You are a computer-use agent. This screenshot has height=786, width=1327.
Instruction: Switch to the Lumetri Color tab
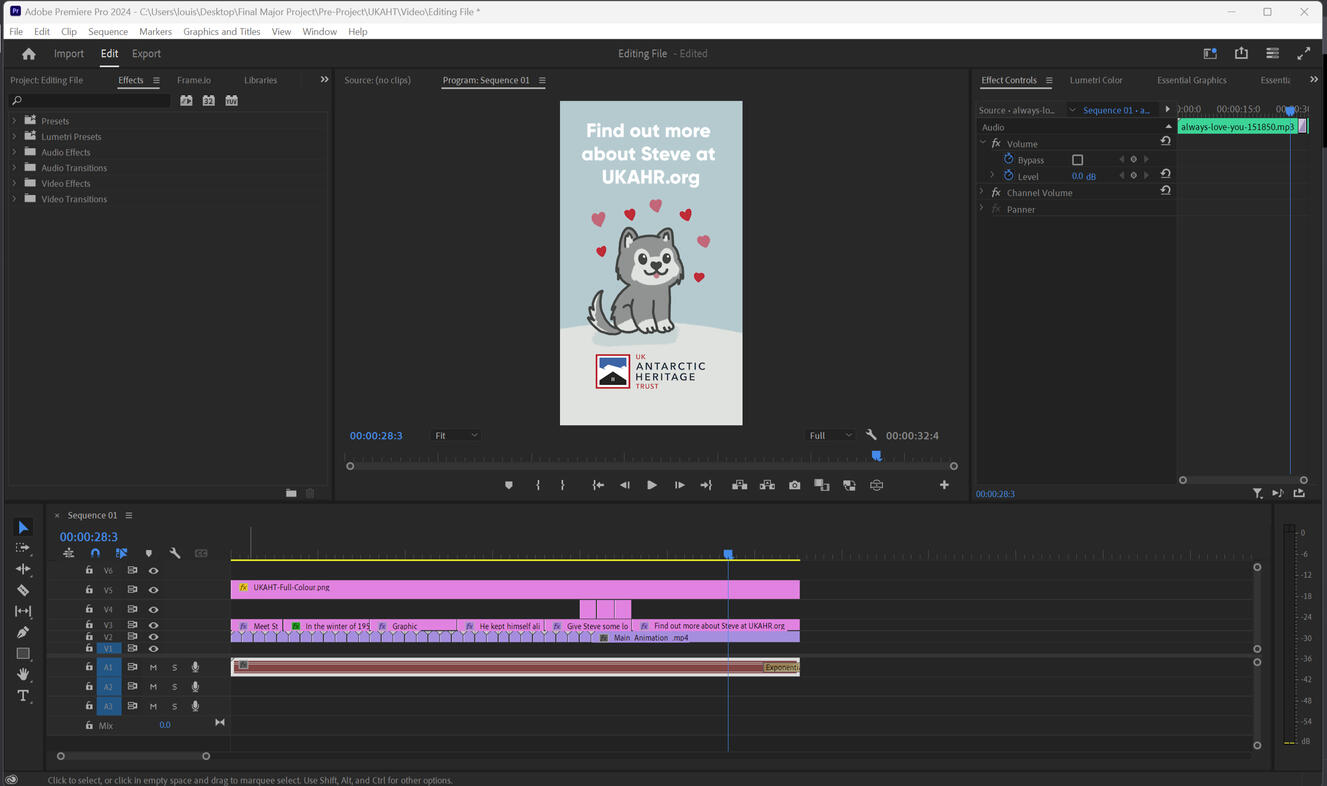click(x=1095, y=80)
